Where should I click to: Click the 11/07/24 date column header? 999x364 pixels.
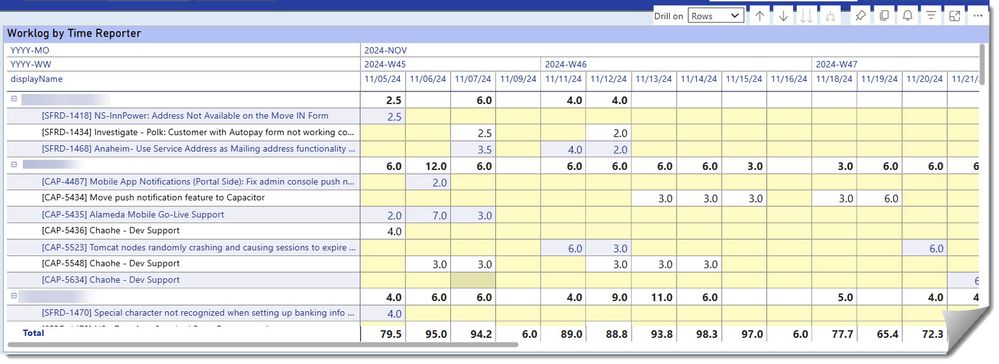click(473, 79)
